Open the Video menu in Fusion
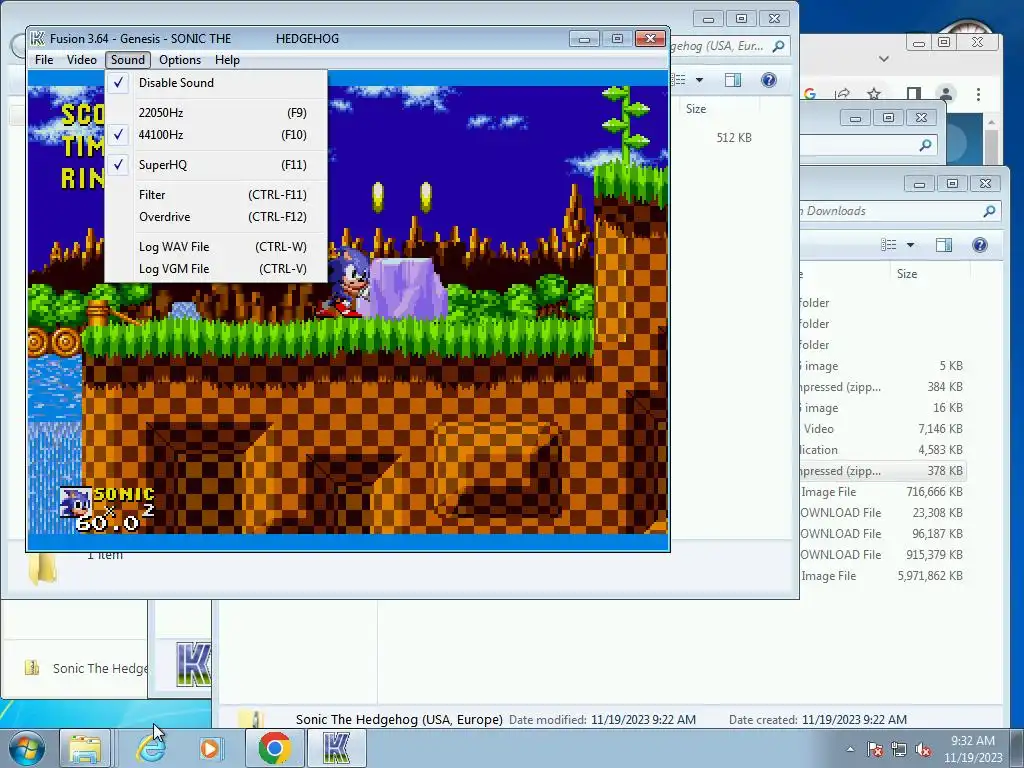The height and width of the screenshot is (768, 1024). [x=82, y=60]
